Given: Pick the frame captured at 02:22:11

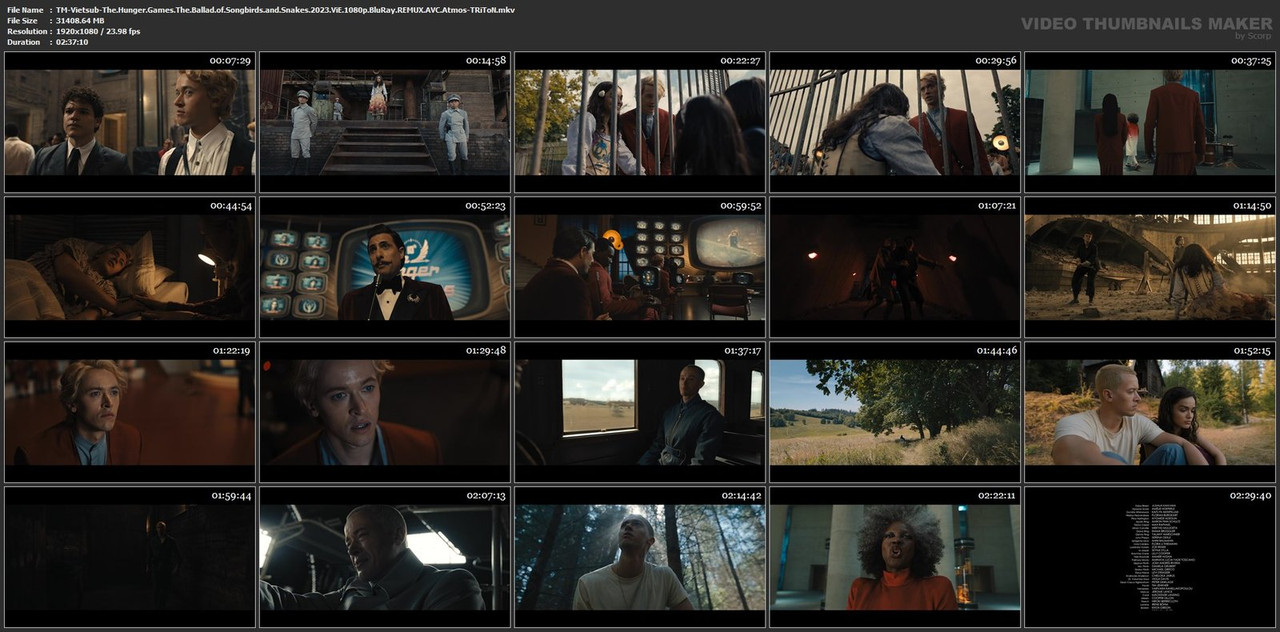Looking at the screenshot, I should click(x=895, y=557).
